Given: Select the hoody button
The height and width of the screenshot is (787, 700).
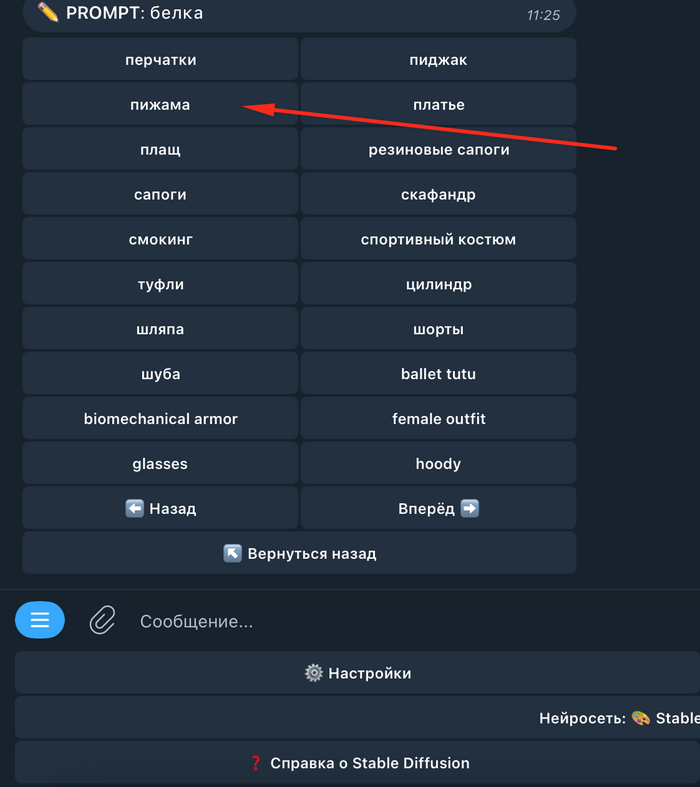Looking at the screenshot, I should click(438, 463).
